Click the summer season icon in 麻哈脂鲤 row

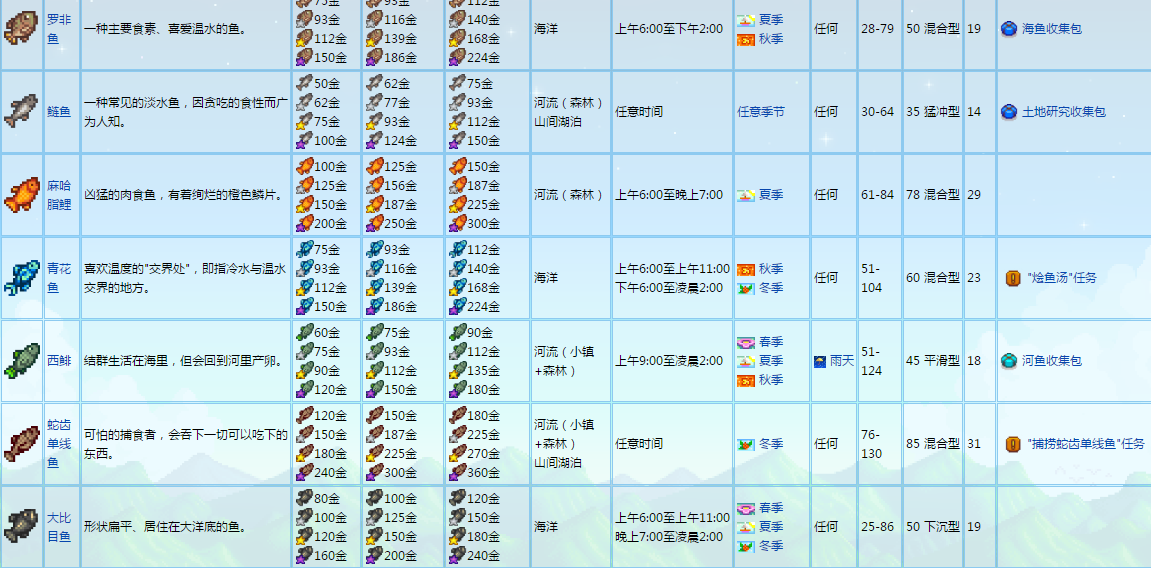pyautogui.click(x=746, y=195)
